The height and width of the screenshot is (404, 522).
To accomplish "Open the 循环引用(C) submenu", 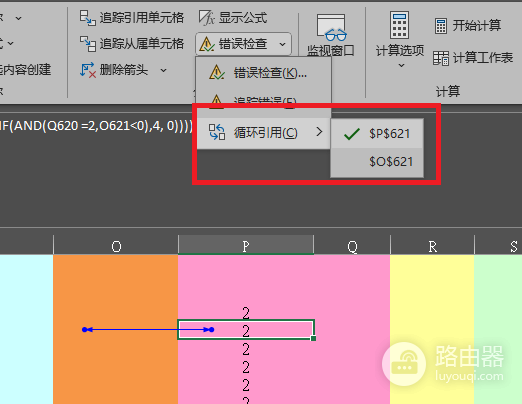I will click(263, 133).
